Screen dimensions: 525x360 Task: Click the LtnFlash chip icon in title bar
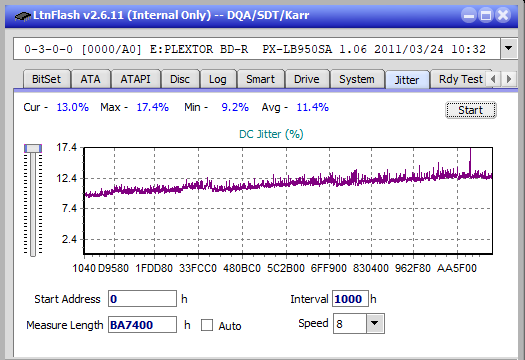tap(22, 15)
